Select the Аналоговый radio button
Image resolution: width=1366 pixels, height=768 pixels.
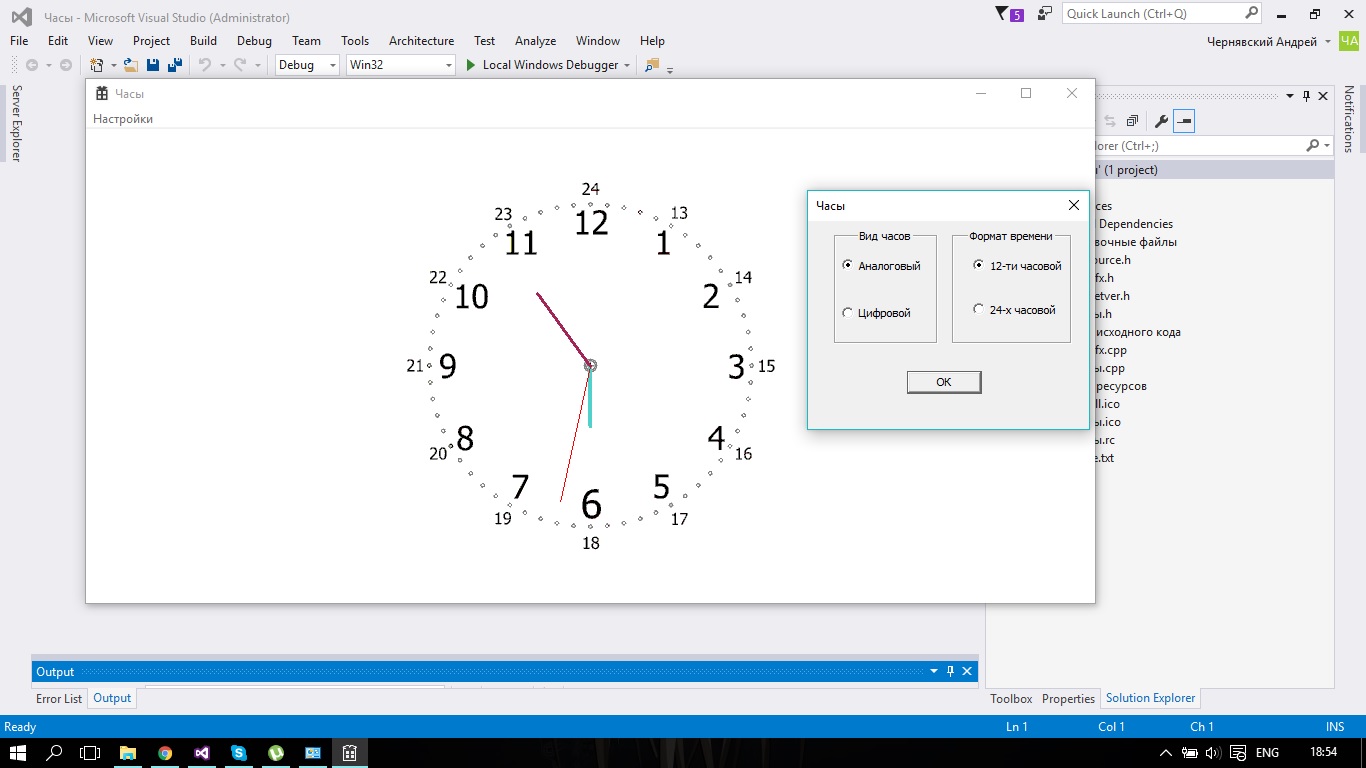pyautogui.click(x=881, y=266)
